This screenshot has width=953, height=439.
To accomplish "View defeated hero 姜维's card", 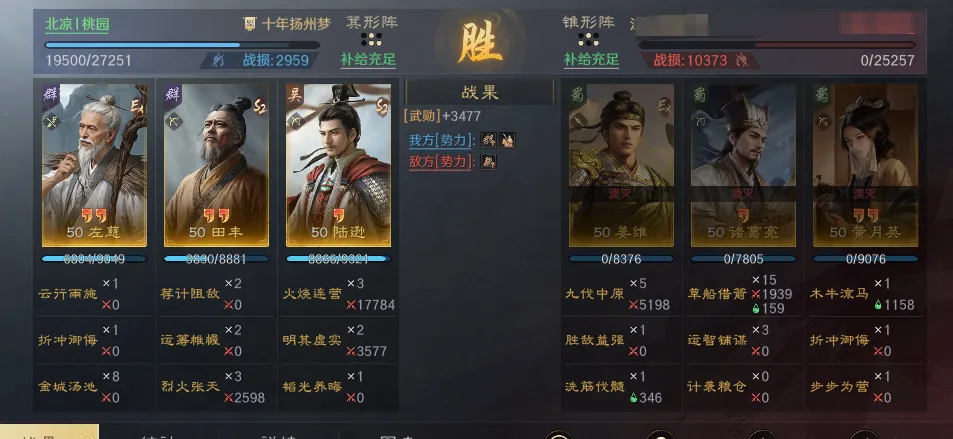I will [x=621, y=165].
